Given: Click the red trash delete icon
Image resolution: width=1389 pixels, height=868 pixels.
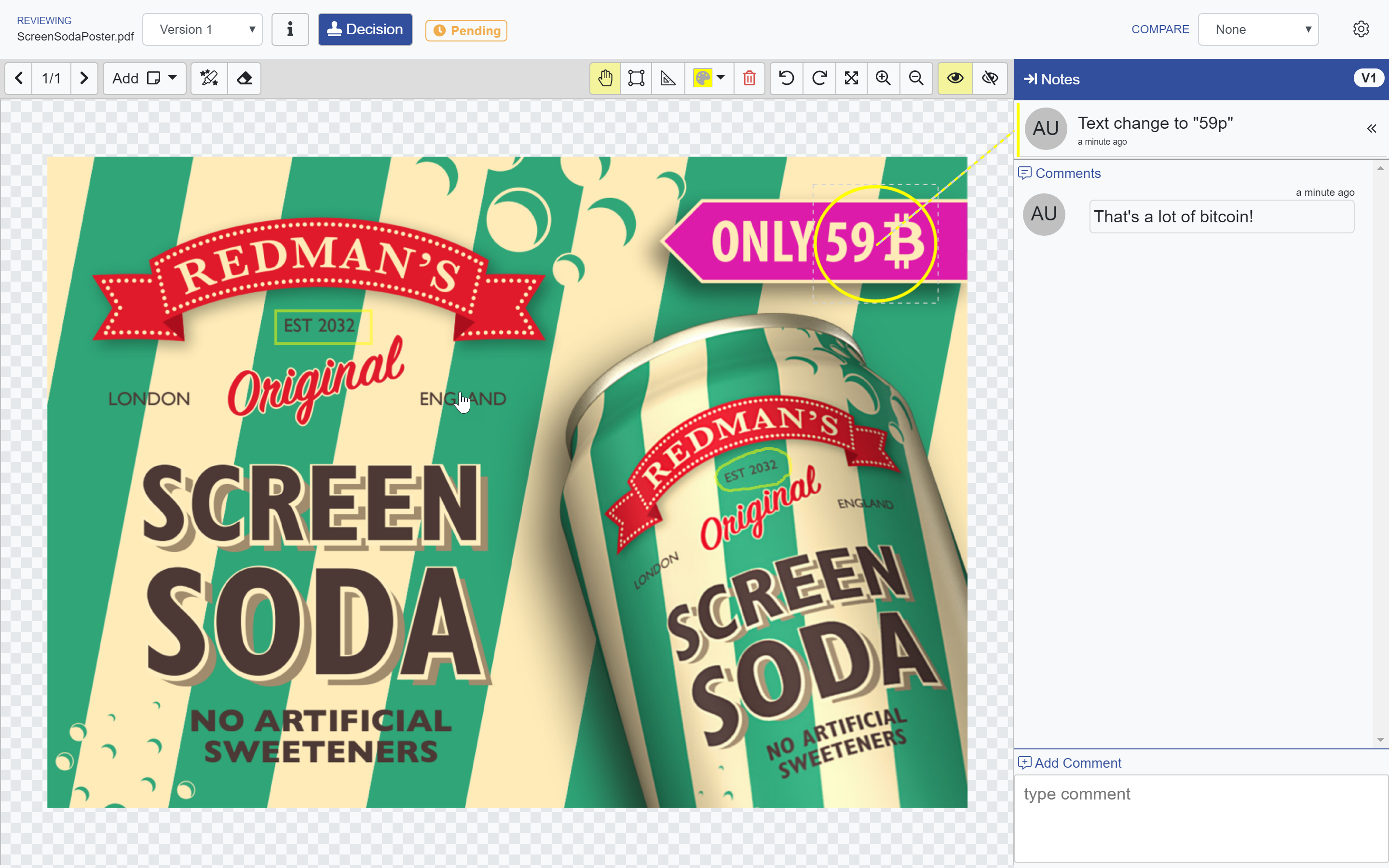Looking at the screenshot, I should coord(749,78).
